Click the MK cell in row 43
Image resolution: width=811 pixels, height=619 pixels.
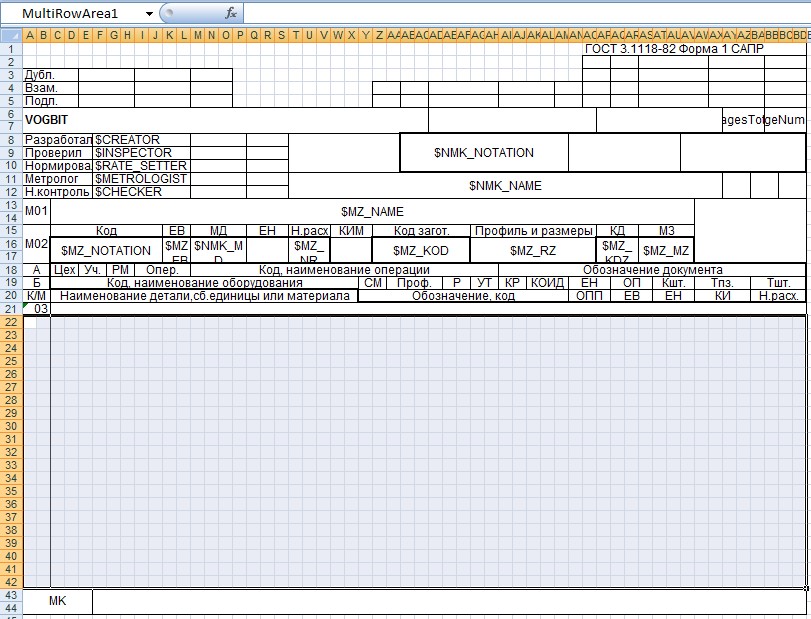coord(57,601)
